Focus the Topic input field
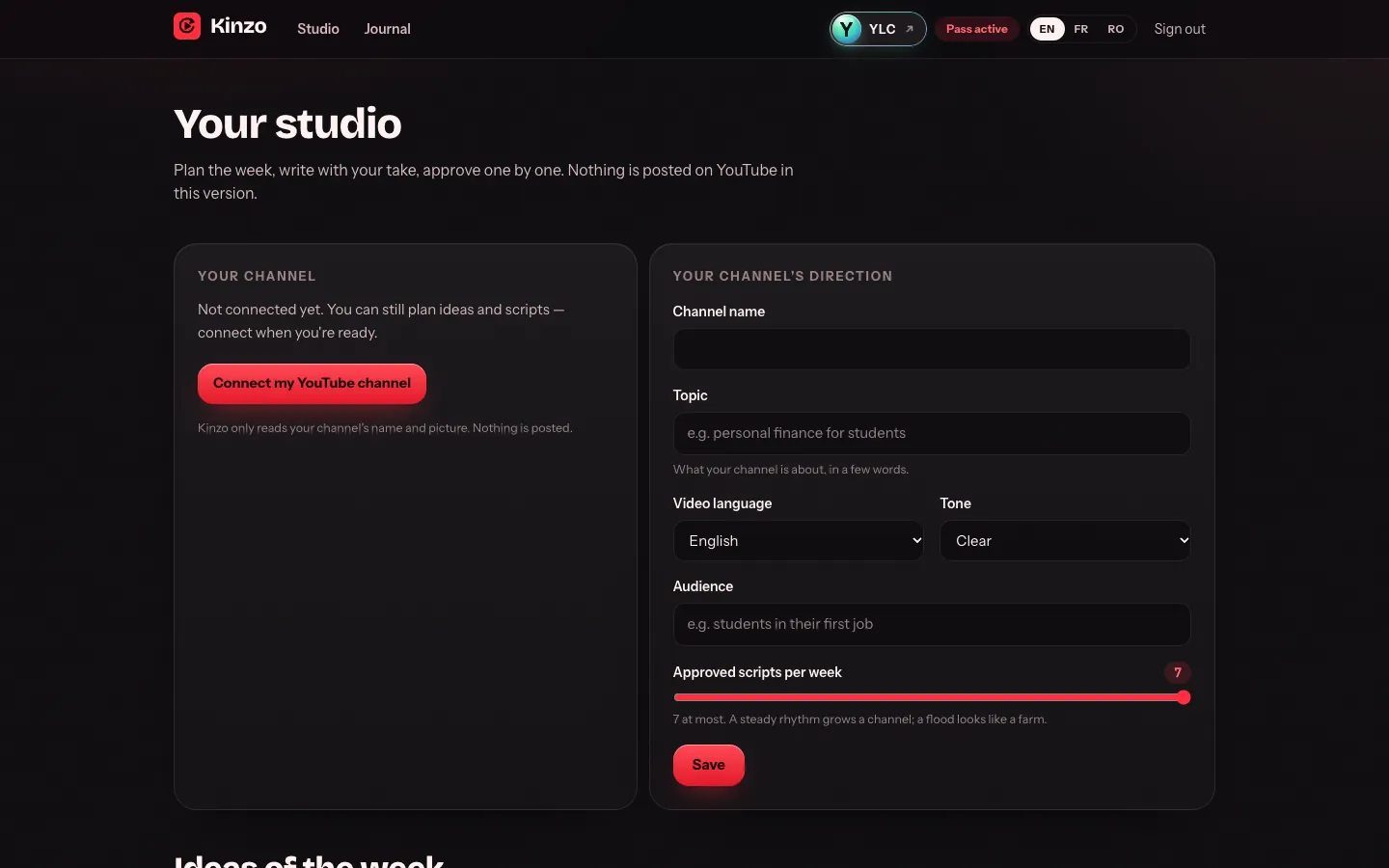 (932, 433)
